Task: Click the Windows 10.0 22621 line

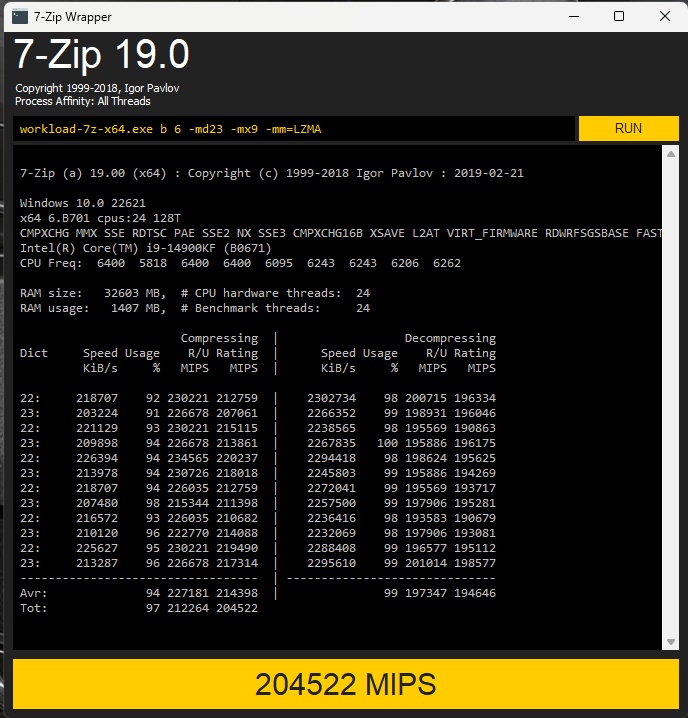Action: click(82, 203)
